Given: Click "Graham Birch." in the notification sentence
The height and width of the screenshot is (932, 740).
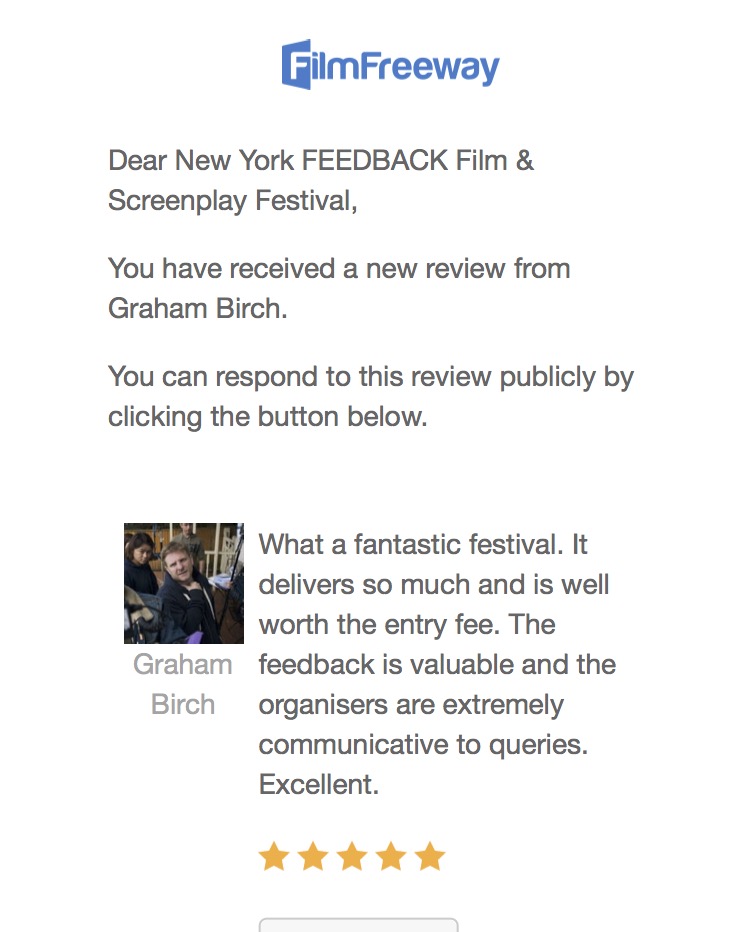Looking at the screenshot, I should pyautogui.click(x=198, y=308).
